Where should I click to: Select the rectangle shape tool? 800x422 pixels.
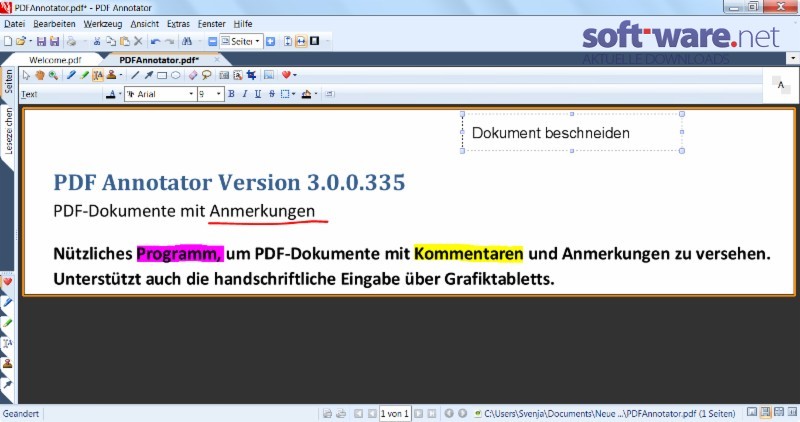tap(162, 76)
